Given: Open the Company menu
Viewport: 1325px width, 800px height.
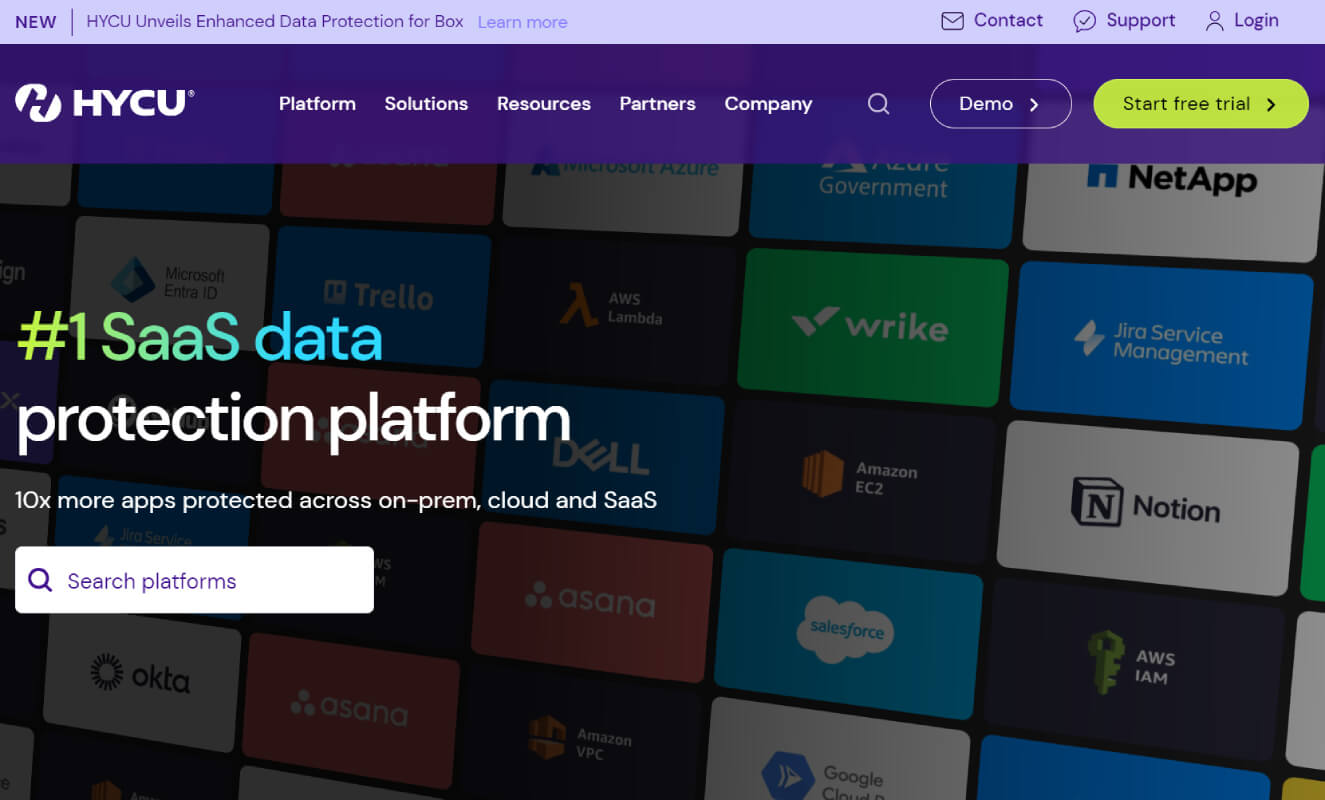Looking at the screenshot, I should tap(768, 104).
